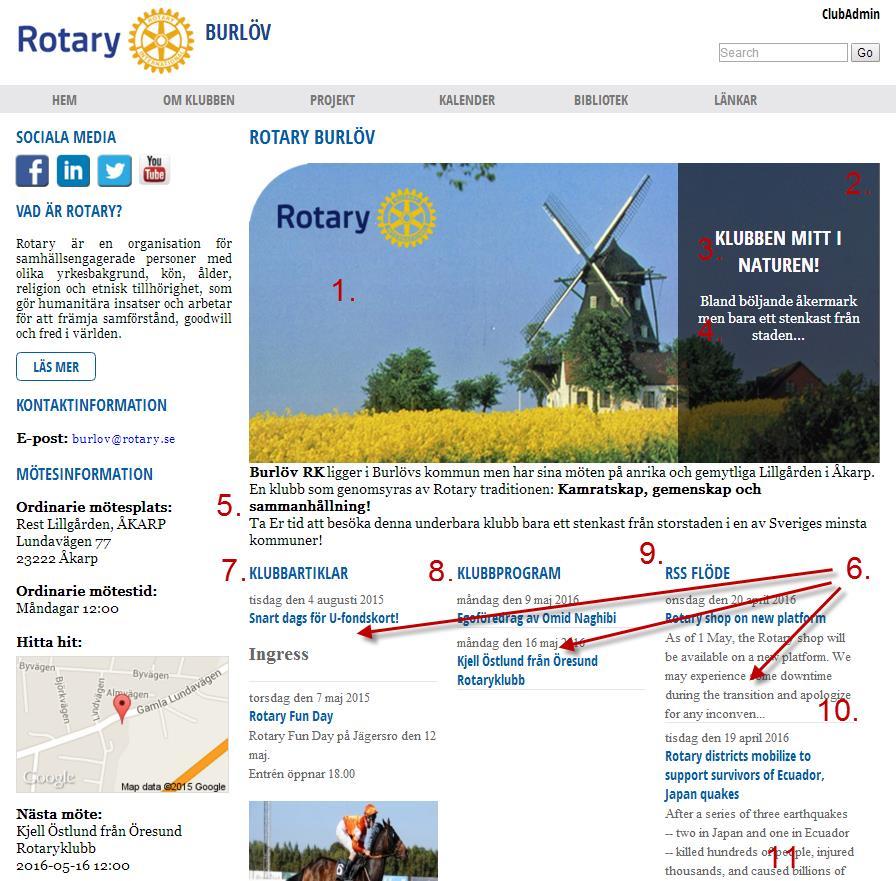Click the LÄS MER button
896x881 pixels.
[x=56, y=367]
